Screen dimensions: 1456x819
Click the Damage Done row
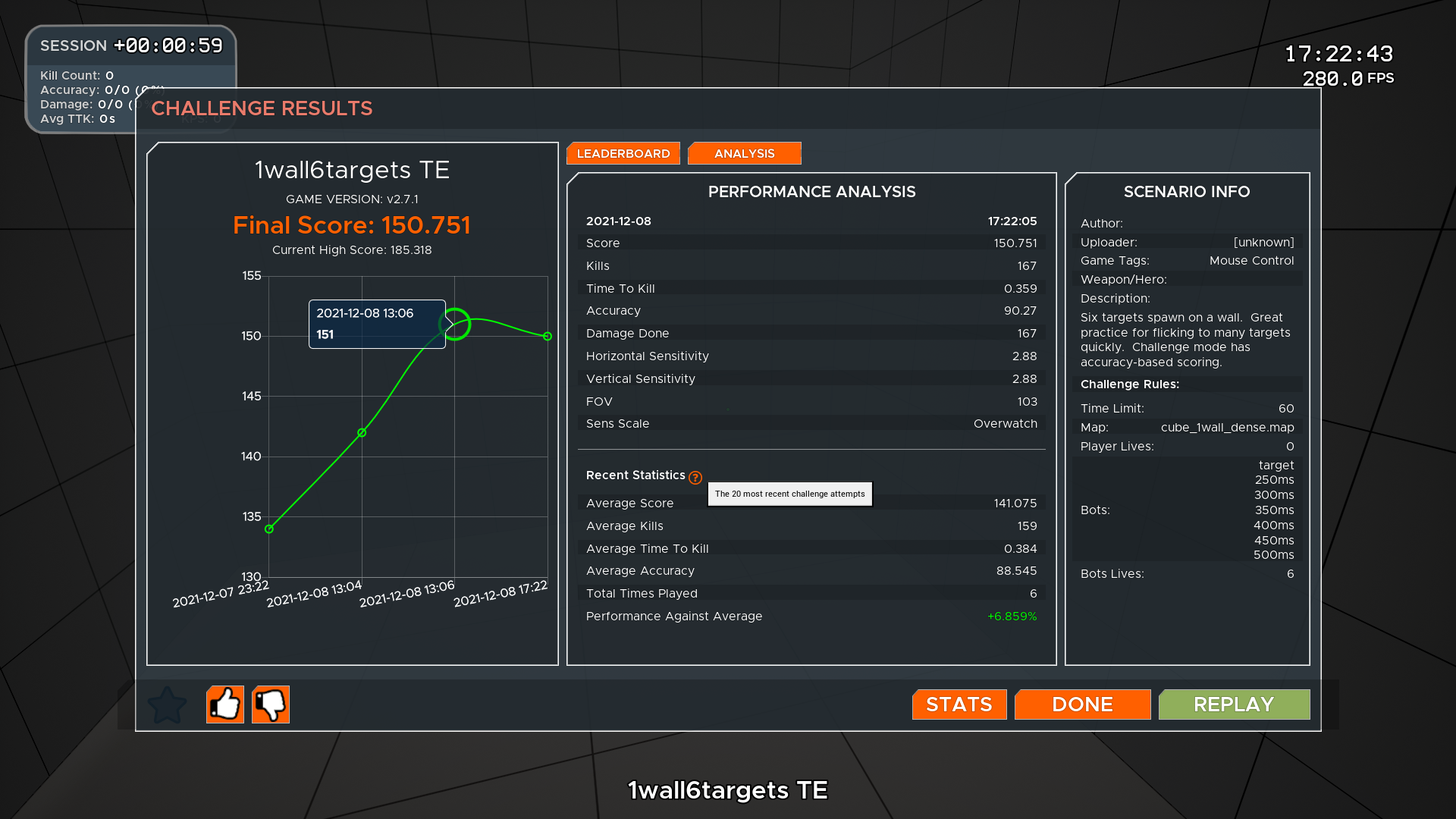[x=811, y=334]
